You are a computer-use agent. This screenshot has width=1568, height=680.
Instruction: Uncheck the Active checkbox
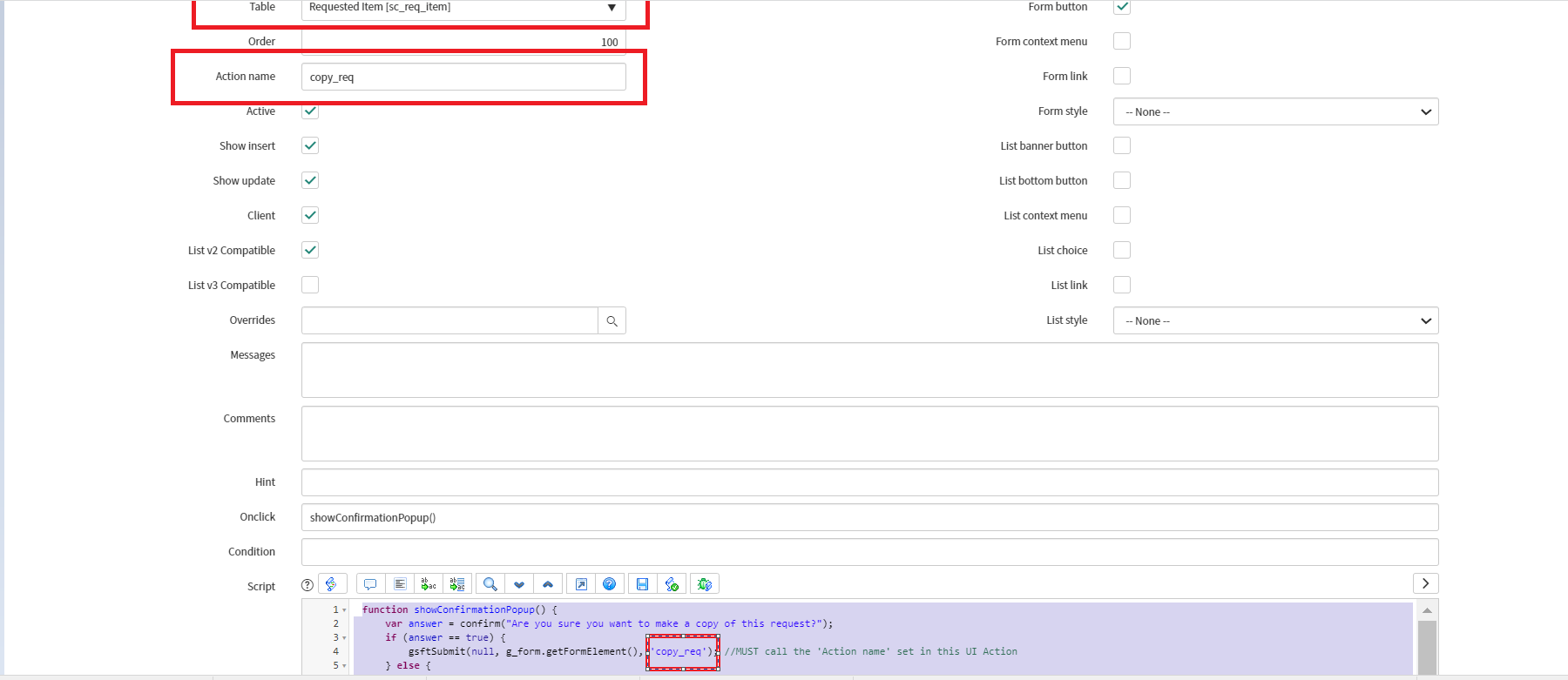pyautogui.click(x=310, y=111)
